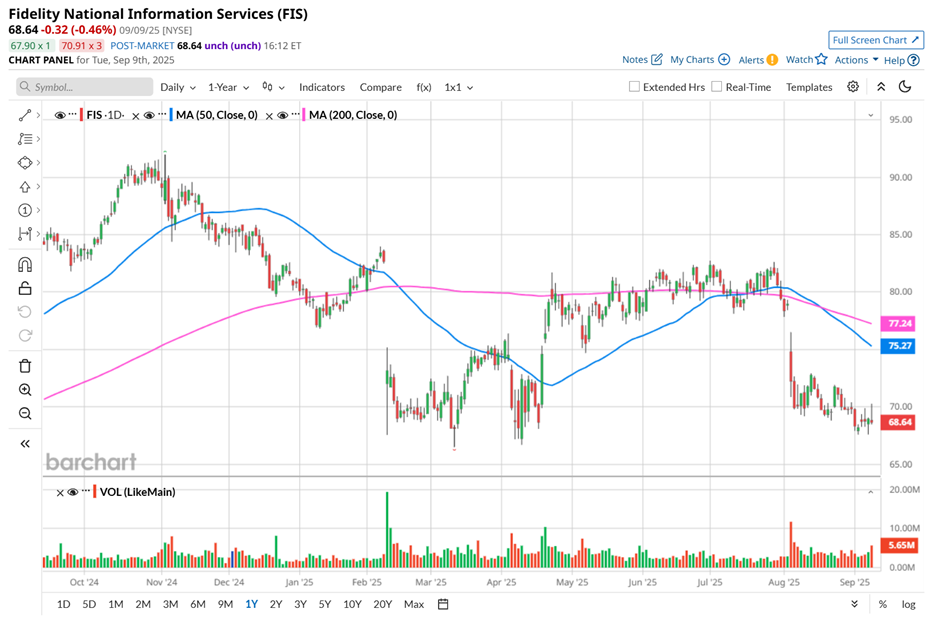Open the Indicators menu
Image resolution: width=940 pixels, height=617 pixels.
[322, 87]
